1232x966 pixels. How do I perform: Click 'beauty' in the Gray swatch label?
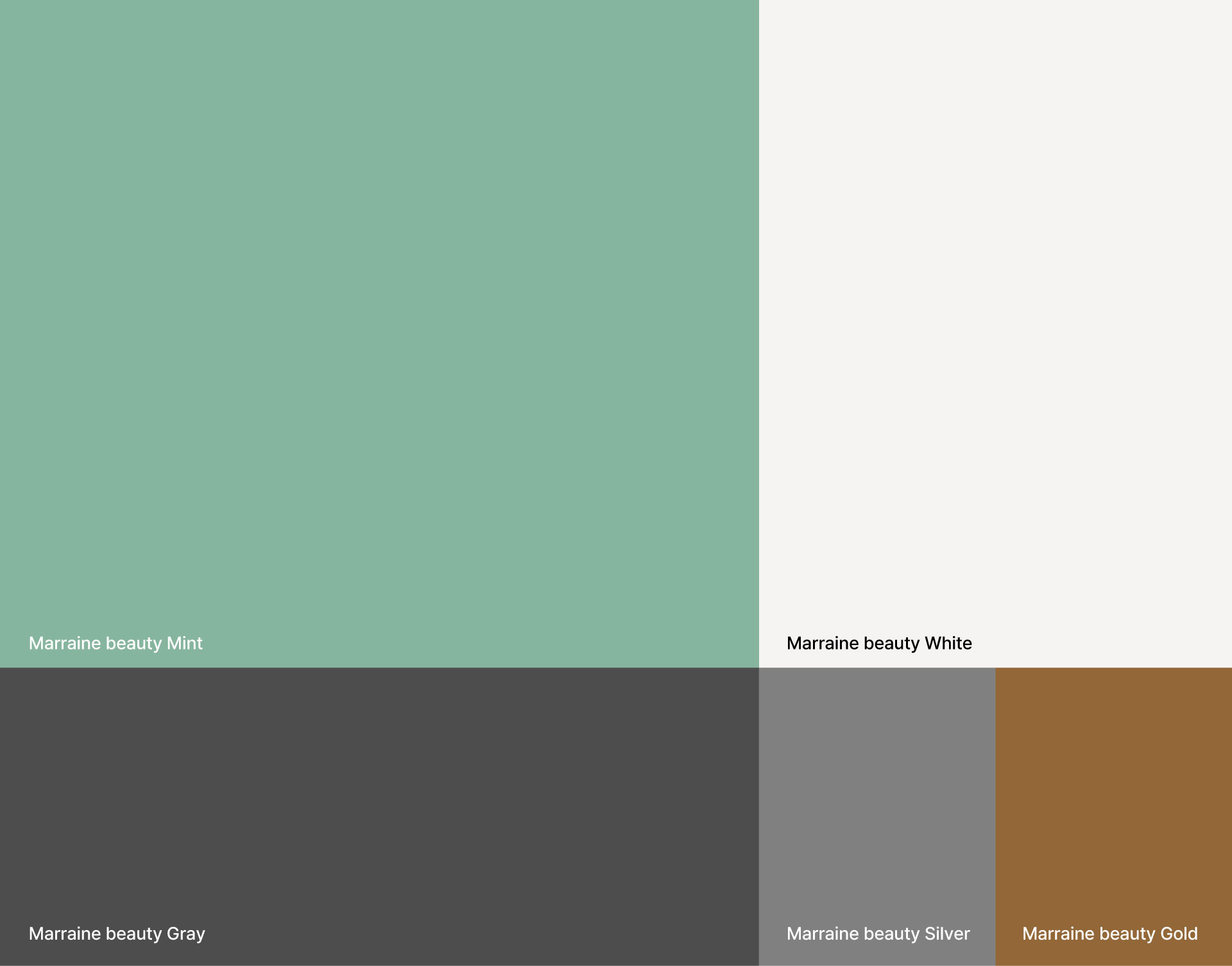(133, 934)
